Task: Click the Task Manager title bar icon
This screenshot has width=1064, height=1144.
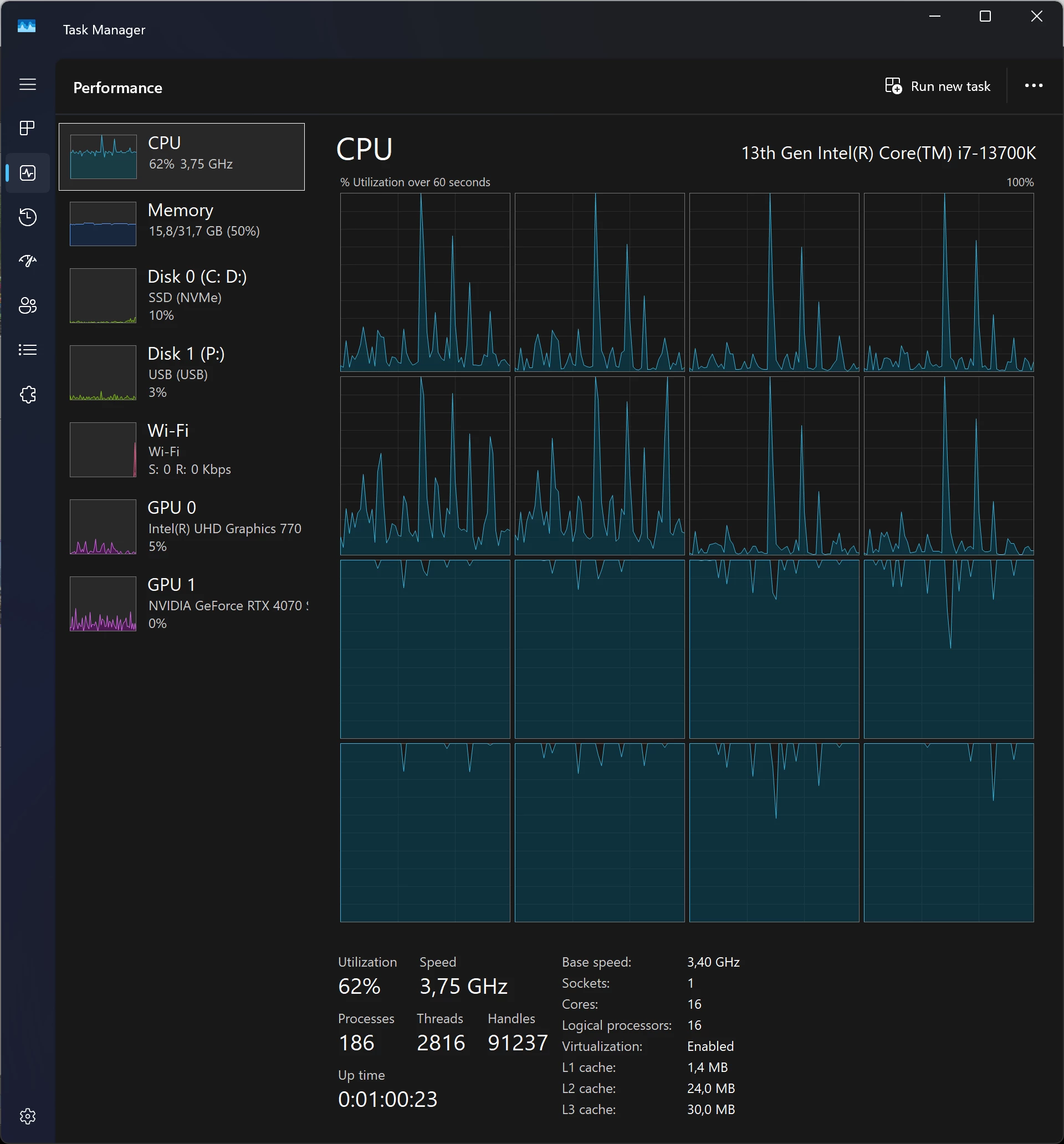Action: pos(27,27)
